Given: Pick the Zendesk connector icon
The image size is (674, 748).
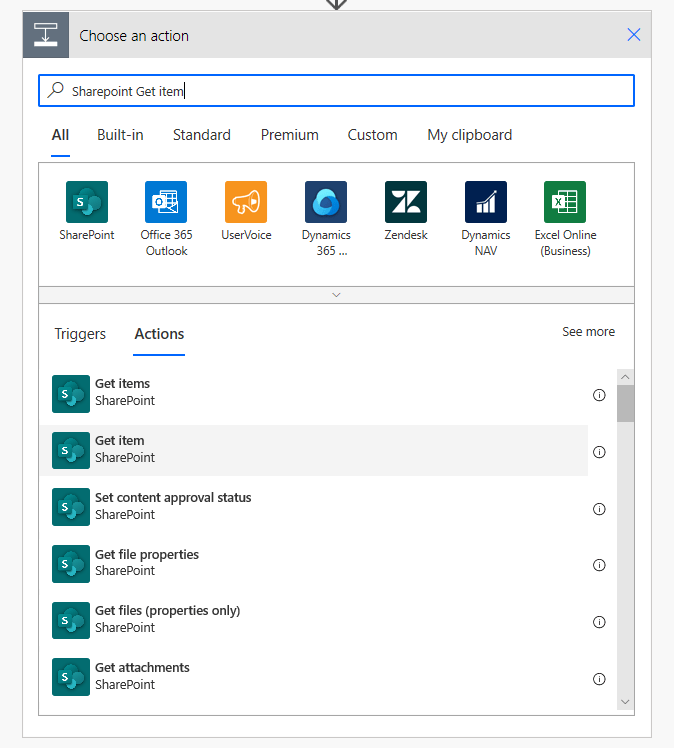Looking at the screenshot, I should (x=406, y=202).
